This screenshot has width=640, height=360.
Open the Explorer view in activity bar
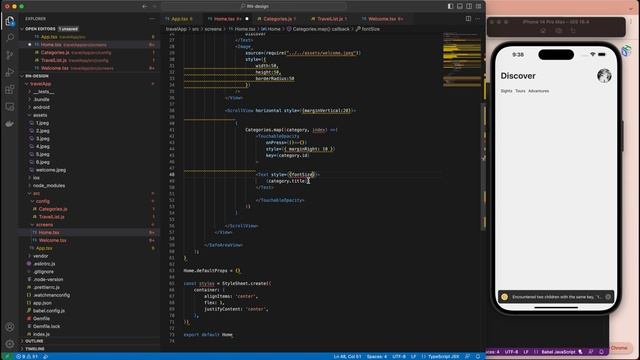tap(10, 21)
